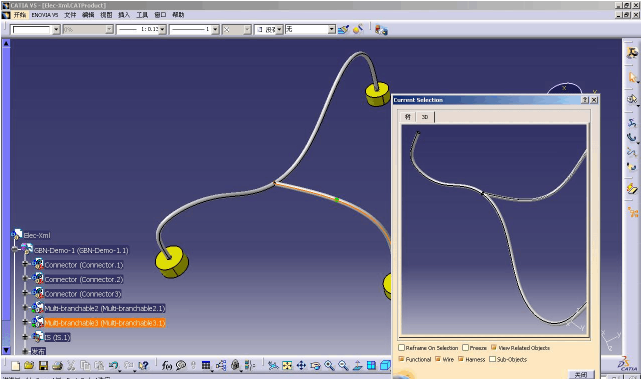The width and height of the screenshot is (641, 379).
Task: Toggle the Wire checkbox
Action: [x=438, y=359]
